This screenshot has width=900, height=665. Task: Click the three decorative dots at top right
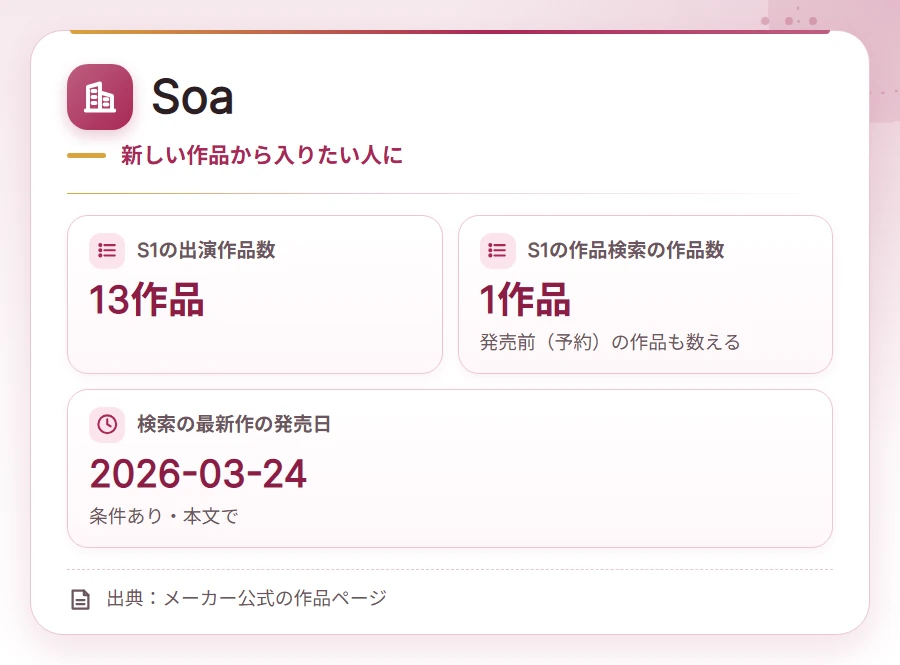789,21
